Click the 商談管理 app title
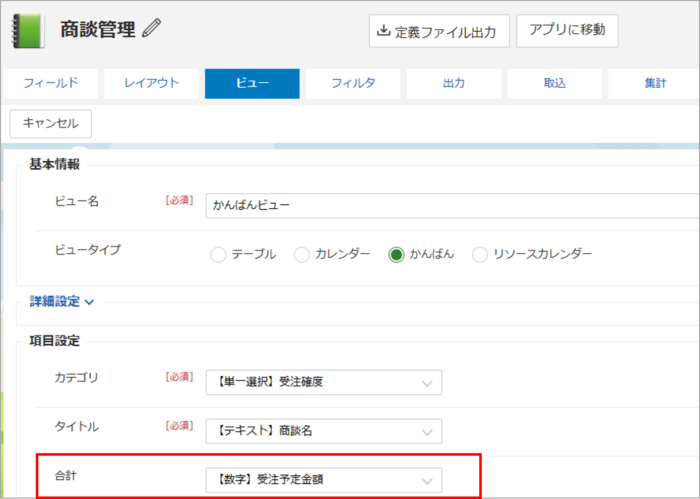The image size is (700, 499). (x=98, y=30)
